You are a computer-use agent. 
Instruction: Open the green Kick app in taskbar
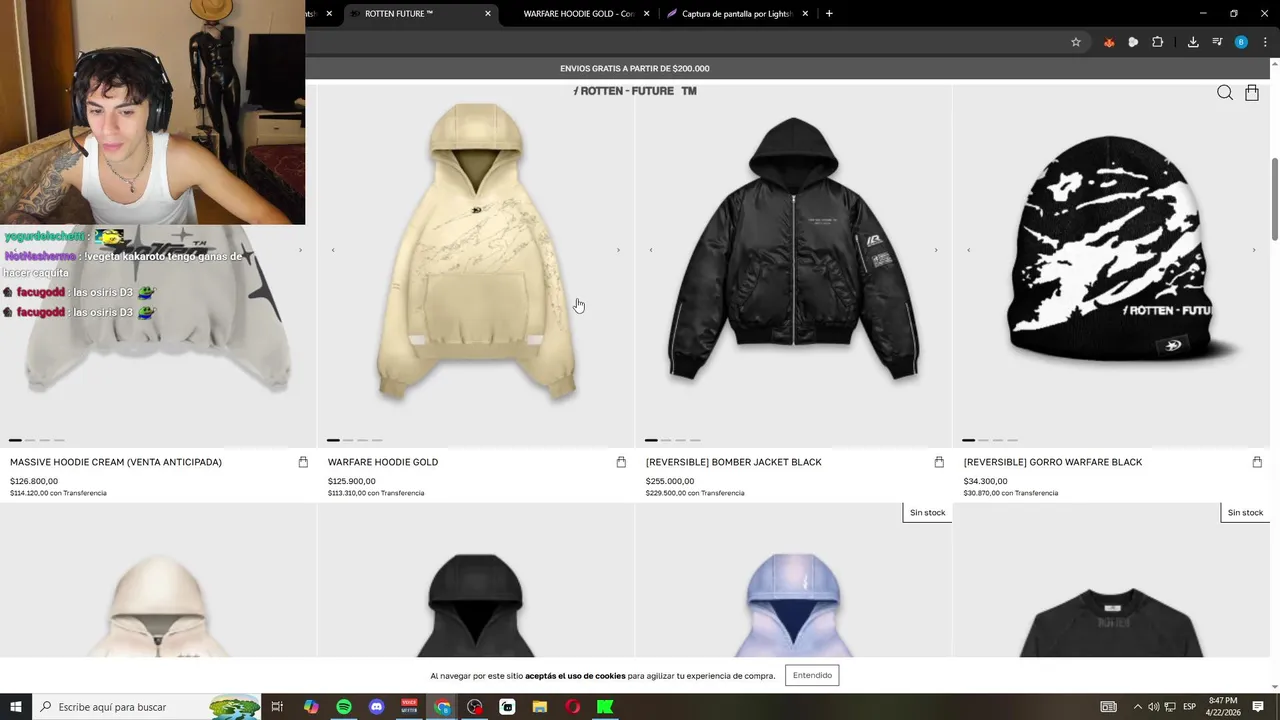pos(605,707)
